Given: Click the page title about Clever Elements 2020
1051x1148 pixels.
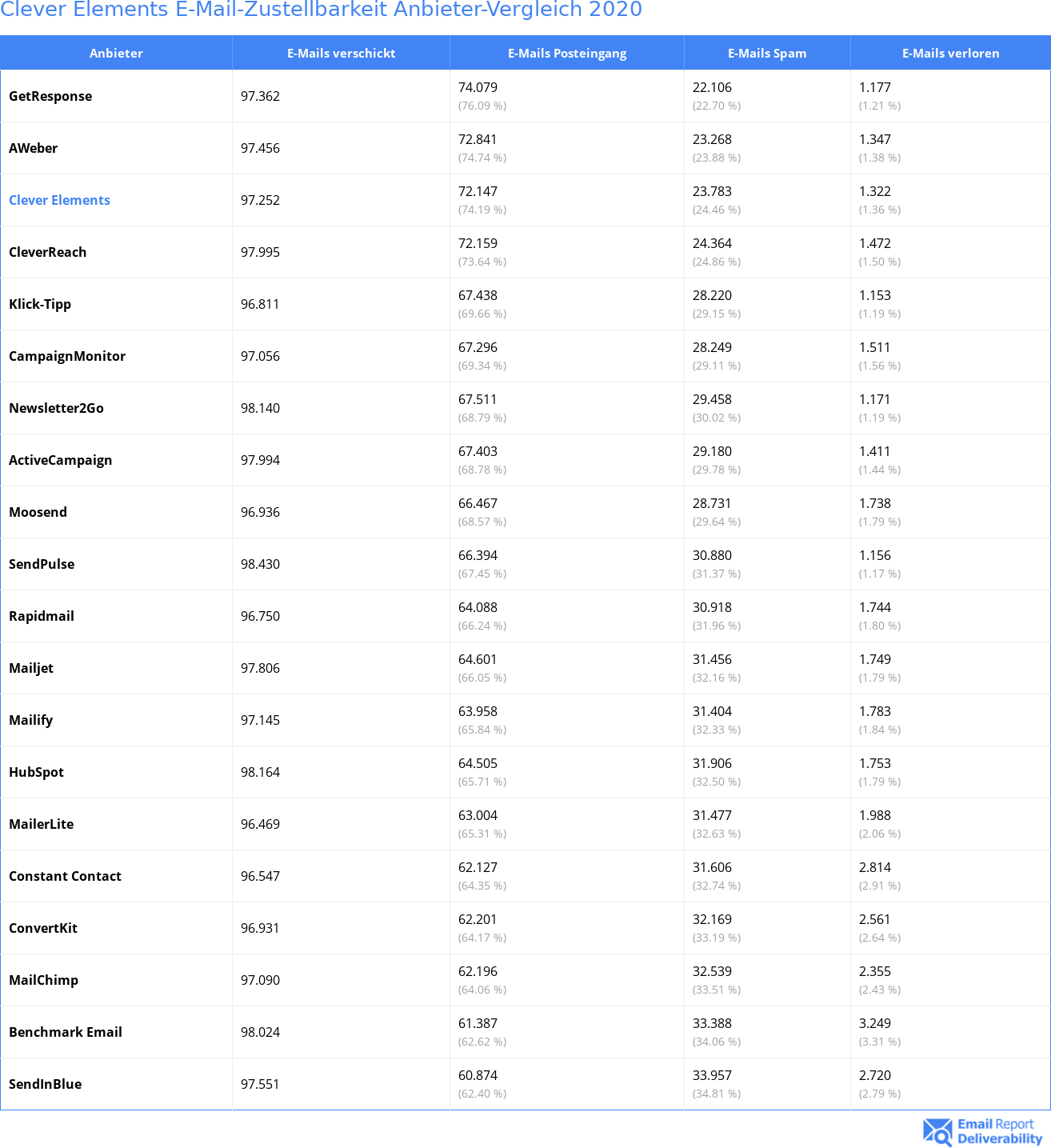Looking at the screenshot, I should (322, 10).
